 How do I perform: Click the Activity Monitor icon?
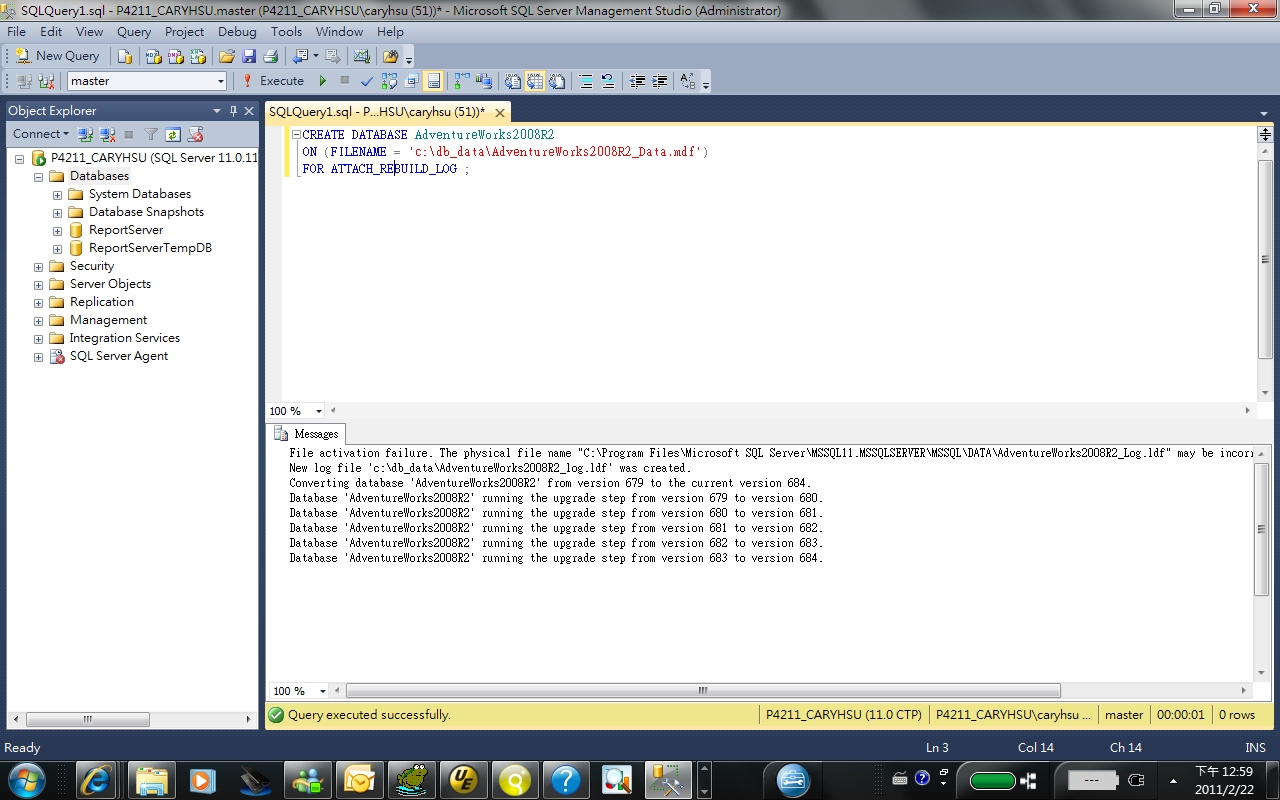click(x=362, y=56)
